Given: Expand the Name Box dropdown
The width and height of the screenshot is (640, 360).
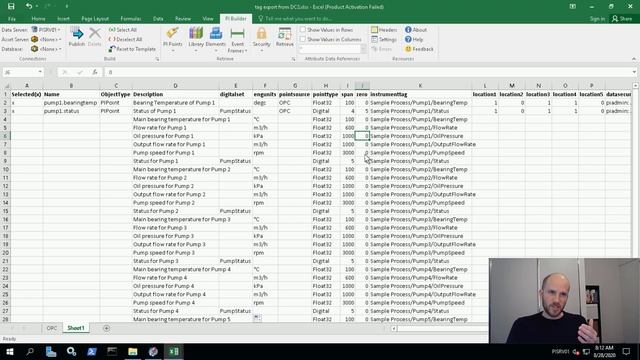Looking at the screenshot, I should tap(40, 72).
